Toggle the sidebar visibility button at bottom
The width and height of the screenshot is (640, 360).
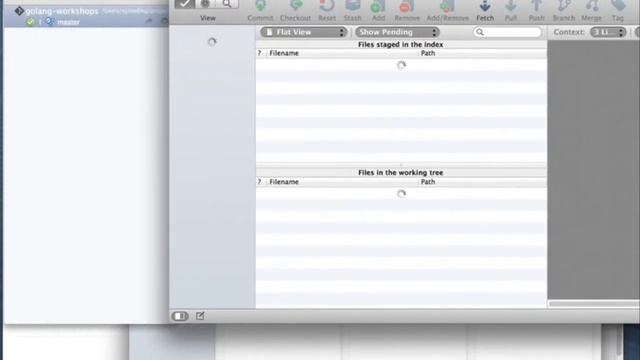point(180,316)
